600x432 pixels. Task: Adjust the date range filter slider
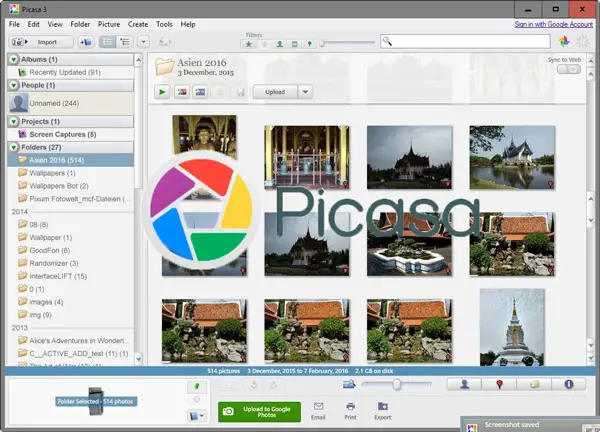click(x=323, y=43)
